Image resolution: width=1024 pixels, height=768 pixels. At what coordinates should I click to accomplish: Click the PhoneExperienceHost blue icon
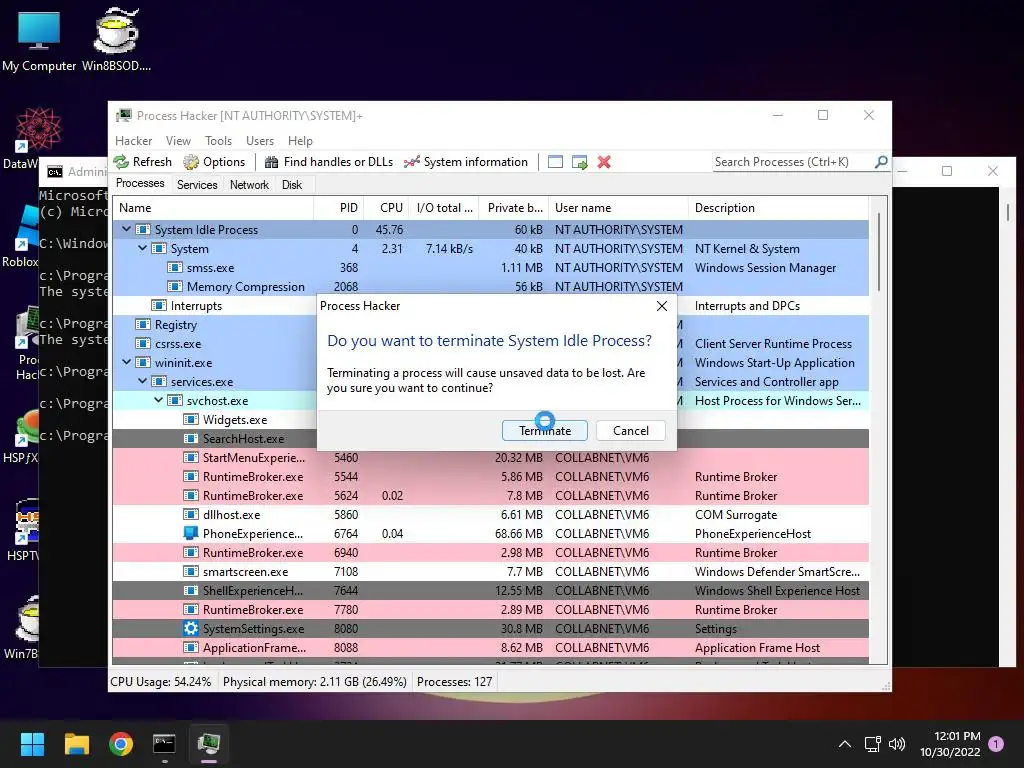pyautogui.click(x=191, y=533)
